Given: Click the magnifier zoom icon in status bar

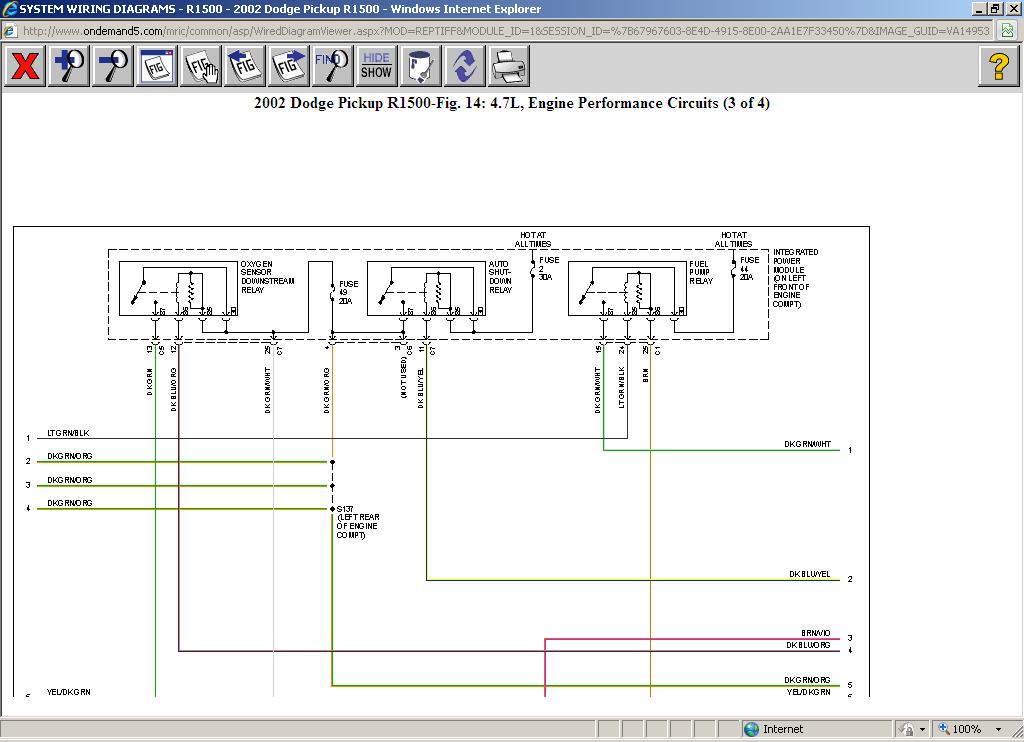Looking at the screenshot, I should pyautogui.click(x=943, y=729).
